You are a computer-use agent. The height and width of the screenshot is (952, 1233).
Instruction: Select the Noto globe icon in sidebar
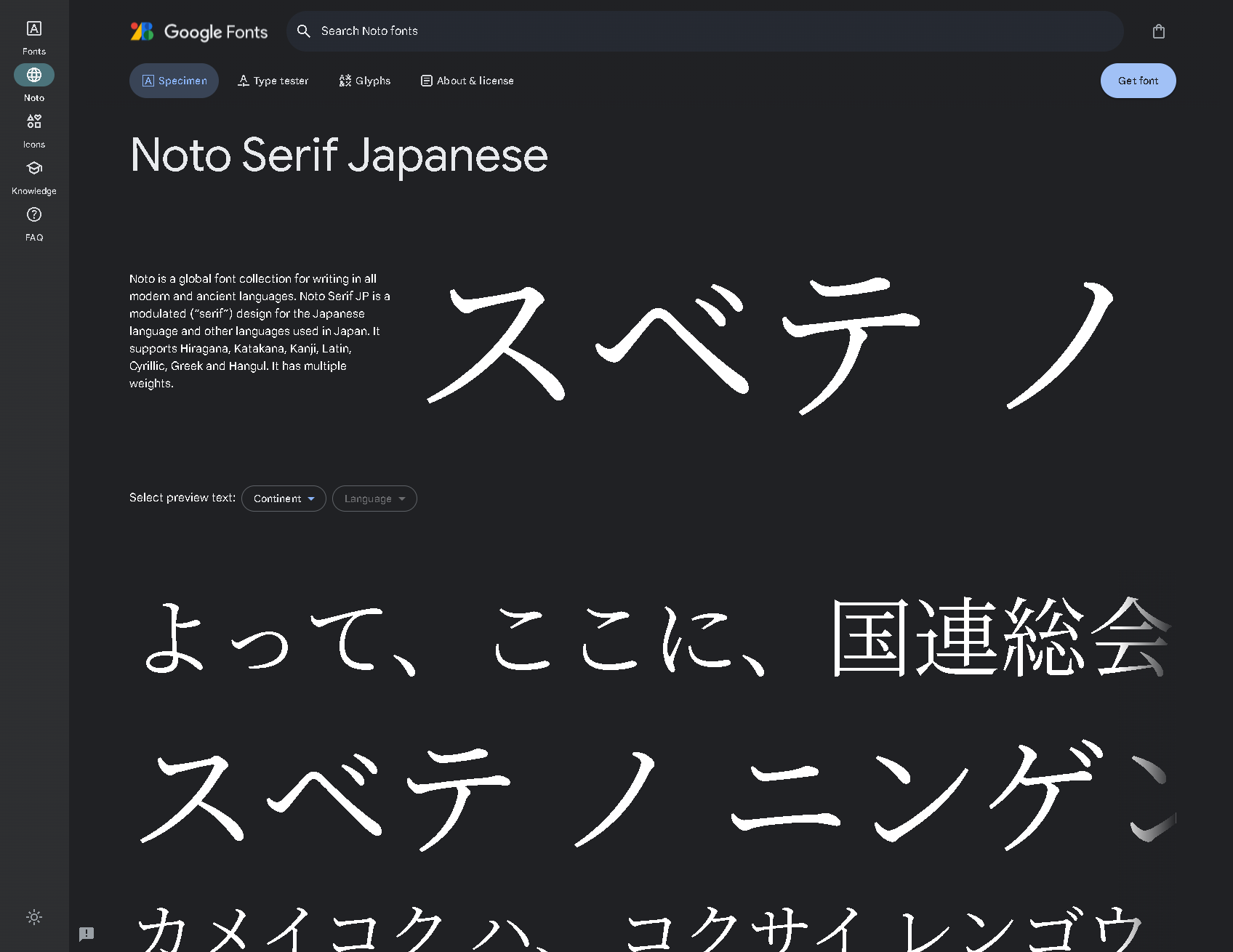(x=34, y=75)
